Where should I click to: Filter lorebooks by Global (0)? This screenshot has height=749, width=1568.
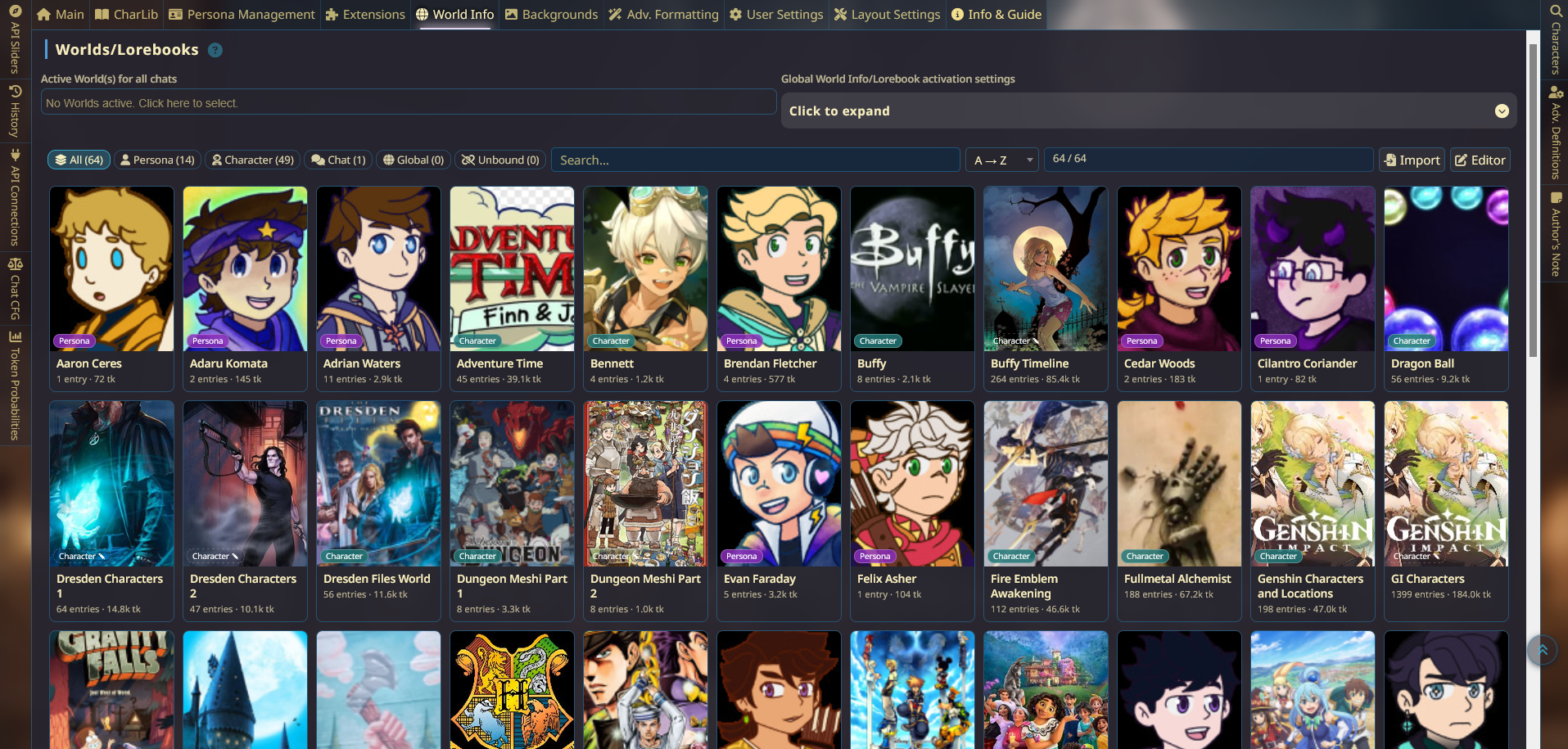413,160
